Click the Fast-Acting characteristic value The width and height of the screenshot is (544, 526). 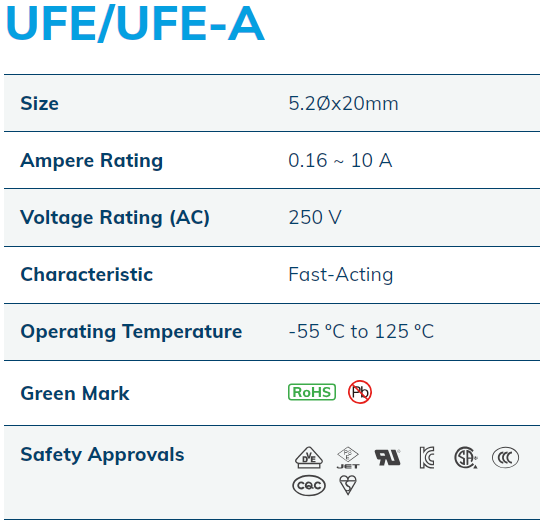tap(341, 275)
